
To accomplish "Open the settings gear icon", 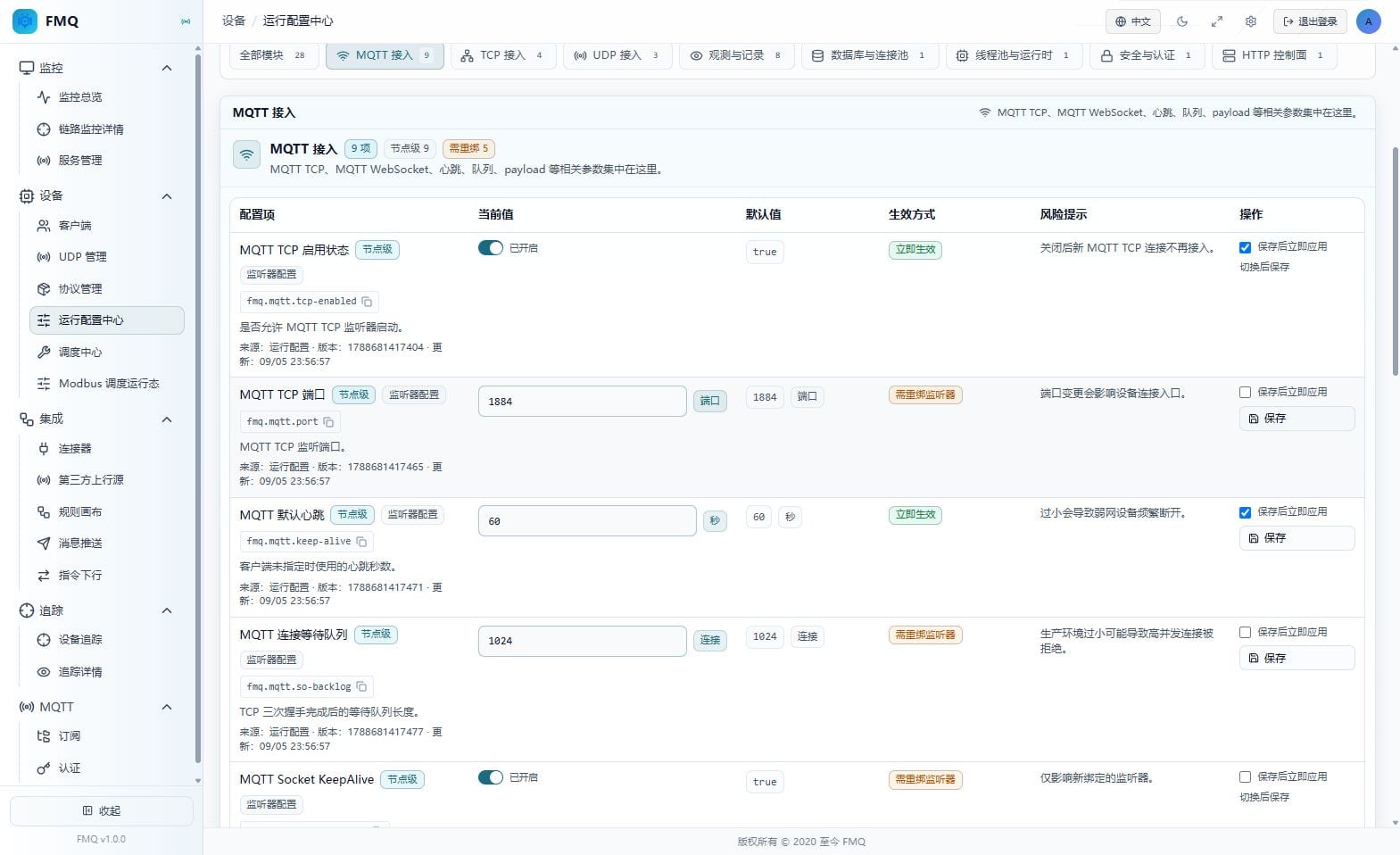I will coord(1250,21).
